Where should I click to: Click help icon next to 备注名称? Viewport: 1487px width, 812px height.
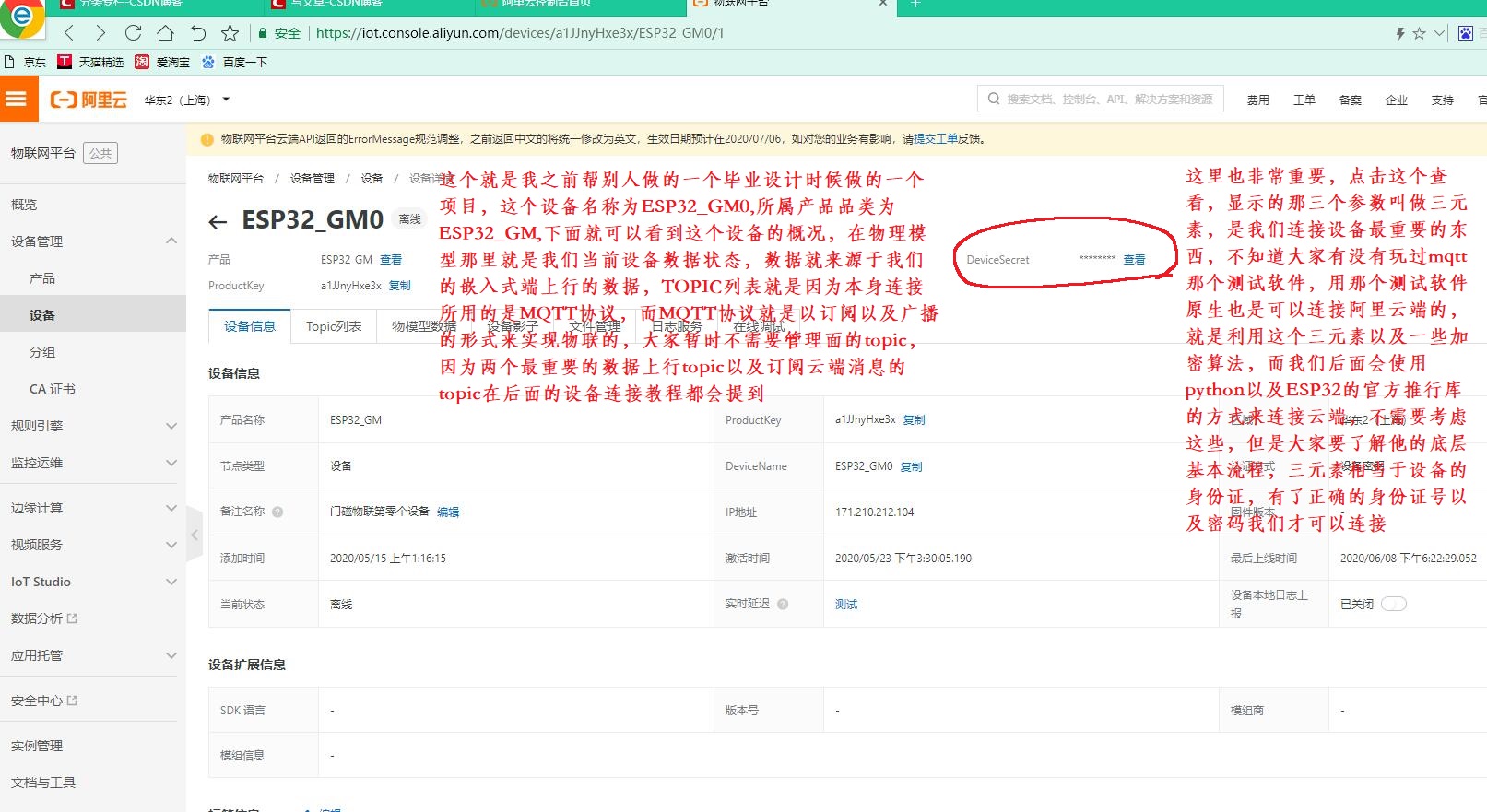[277, 512]
